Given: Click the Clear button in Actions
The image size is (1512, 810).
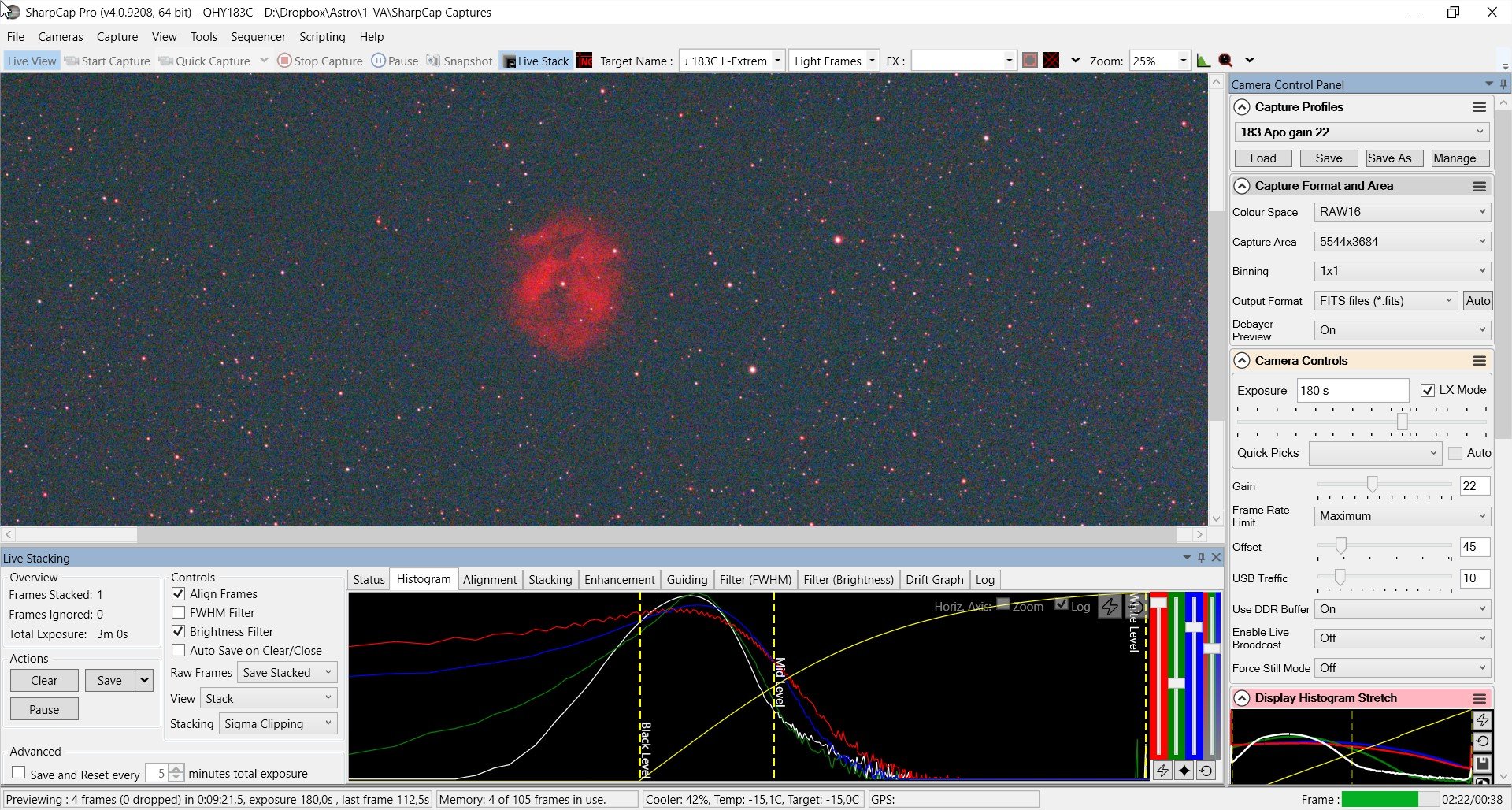Looking at the screenshot, I should [44, 680].
